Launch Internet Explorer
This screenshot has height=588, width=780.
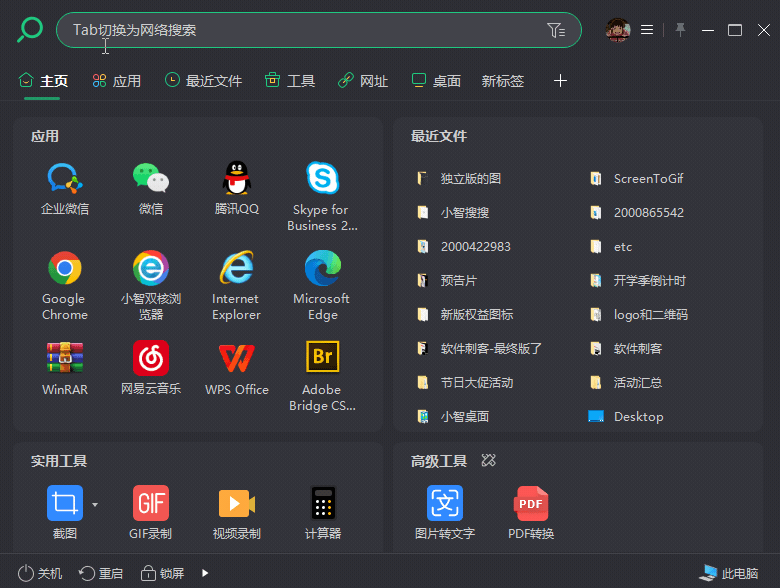237,286
